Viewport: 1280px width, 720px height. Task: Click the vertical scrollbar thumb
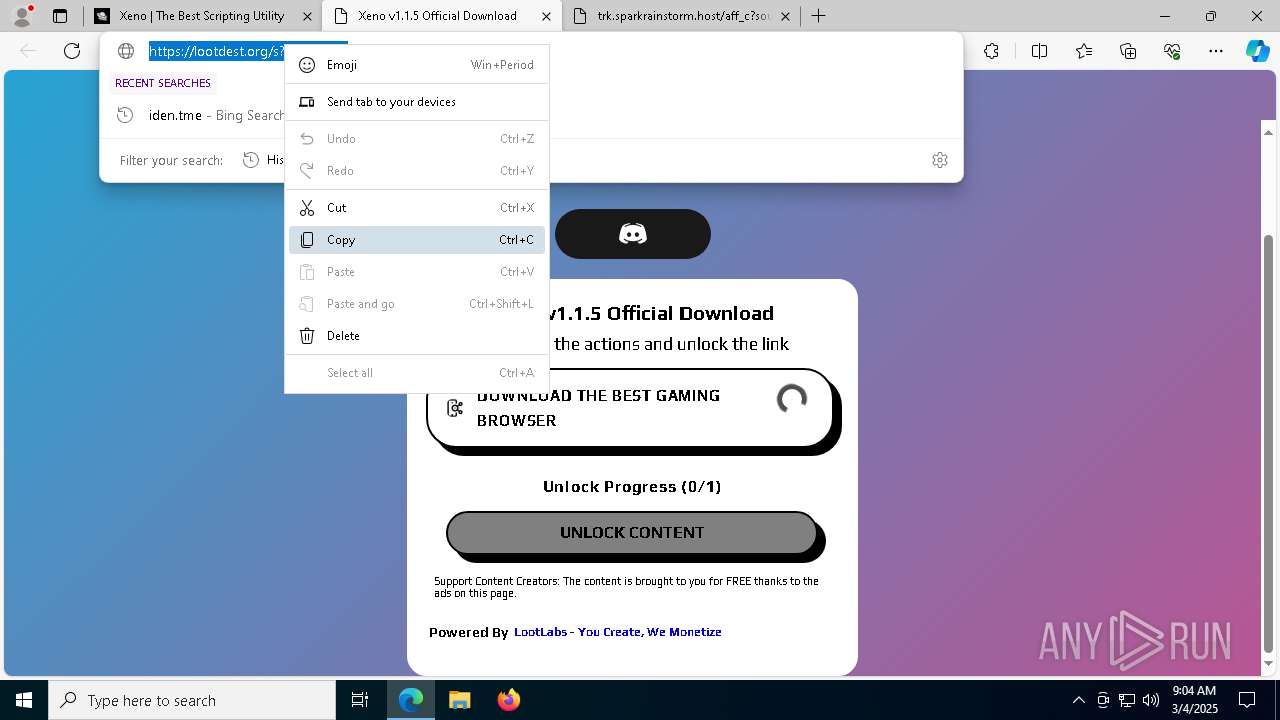coord(1269,444)
